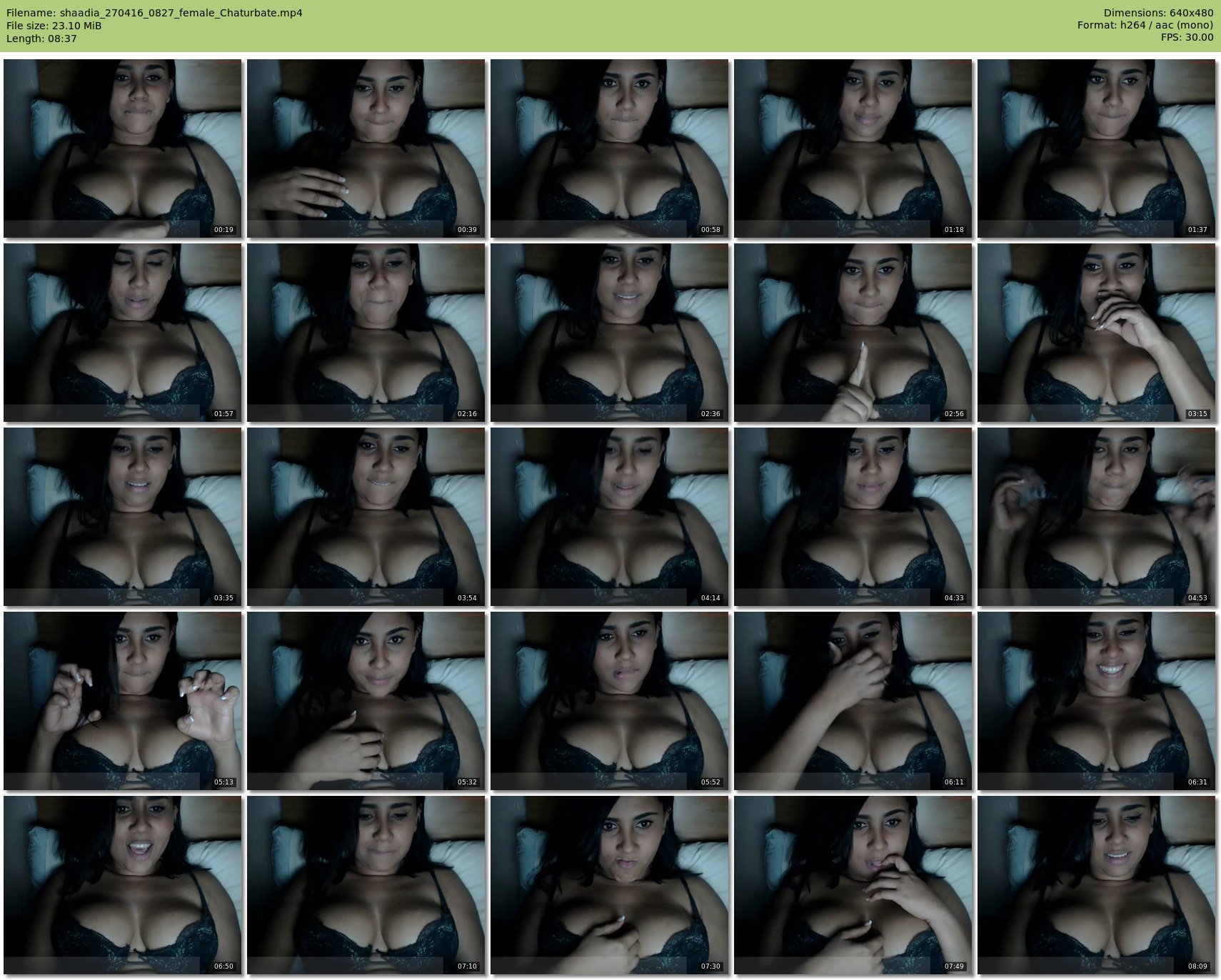1221x980 pixels.
Task: Pick the final 08:09 preview frame
Action: tap(1096, 885)
